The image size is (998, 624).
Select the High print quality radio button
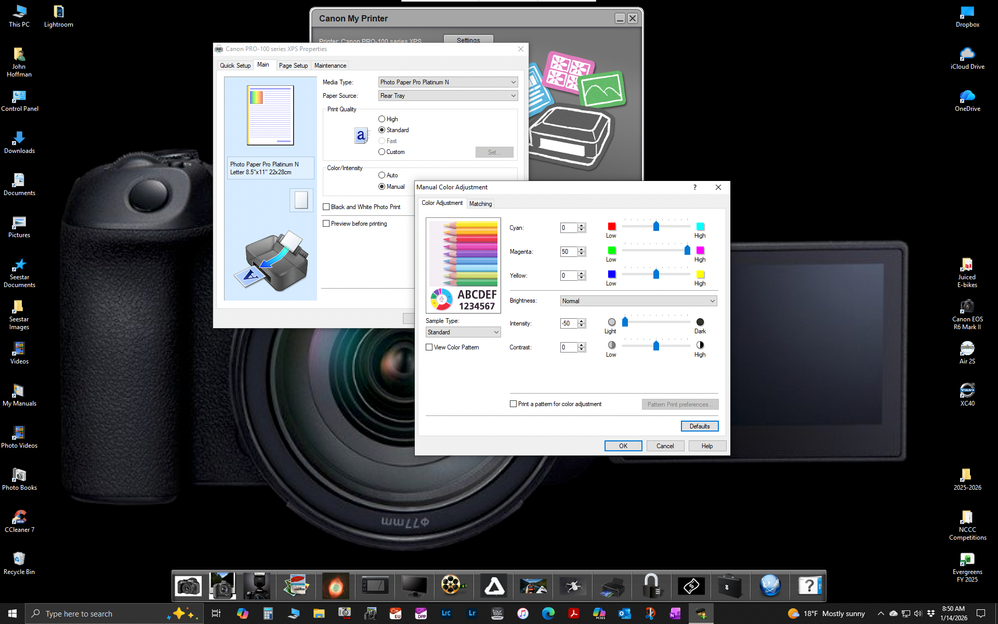[x=381, y=117]
